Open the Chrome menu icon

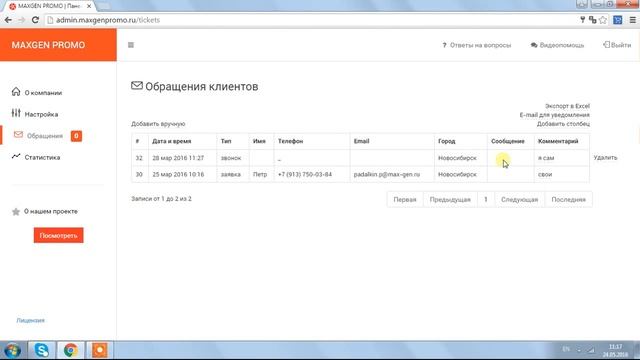632,20
